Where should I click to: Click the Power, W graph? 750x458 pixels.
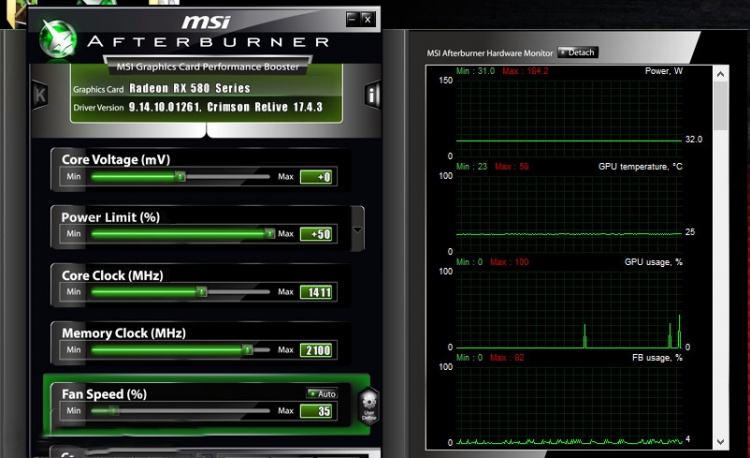(x=569, y=118)
